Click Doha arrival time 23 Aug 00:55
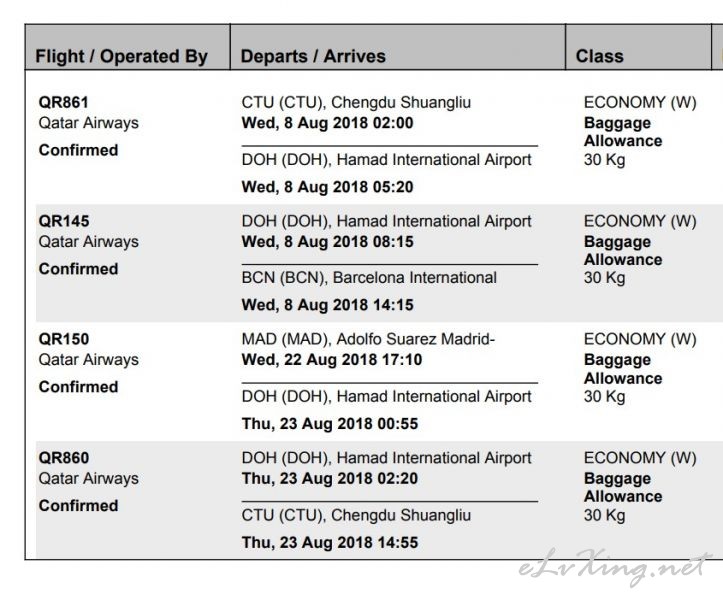The image size is (723, 600). (x=330, y=424)
